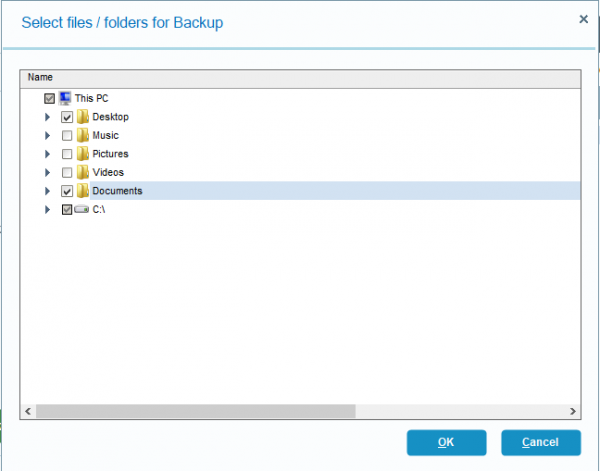Click the C:\ drive icon

82,209
